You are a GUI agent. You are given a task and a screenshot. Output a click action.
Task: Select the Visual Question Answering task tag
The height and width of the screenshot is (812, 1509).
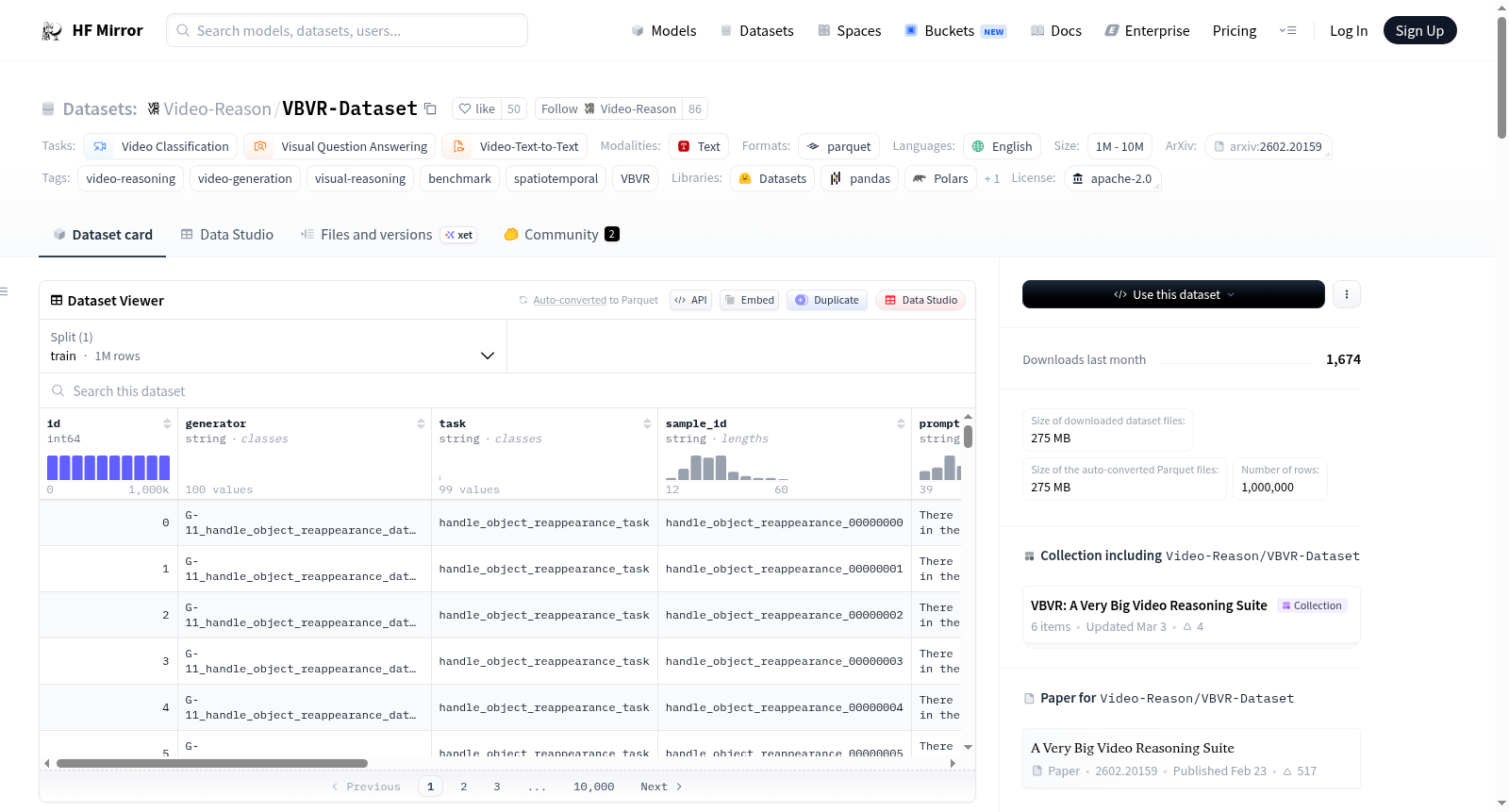[x=340, y=146]
